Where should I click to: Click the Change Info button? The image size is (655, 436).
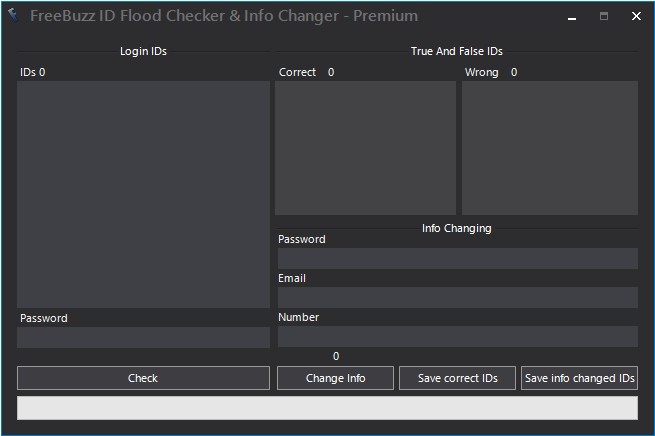[335, 378]
